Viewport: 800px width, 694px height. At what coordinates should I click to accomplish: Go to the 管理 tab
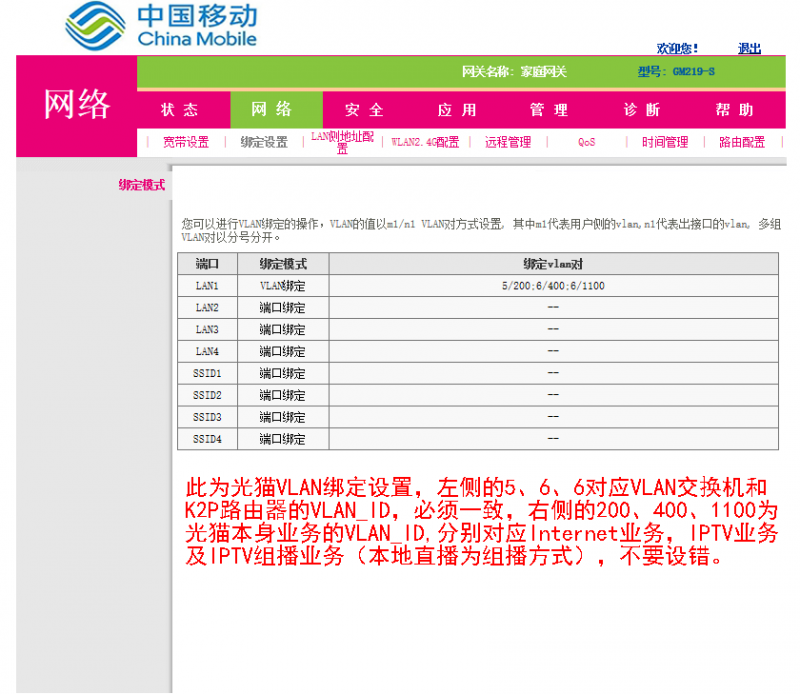click(549, 110)
